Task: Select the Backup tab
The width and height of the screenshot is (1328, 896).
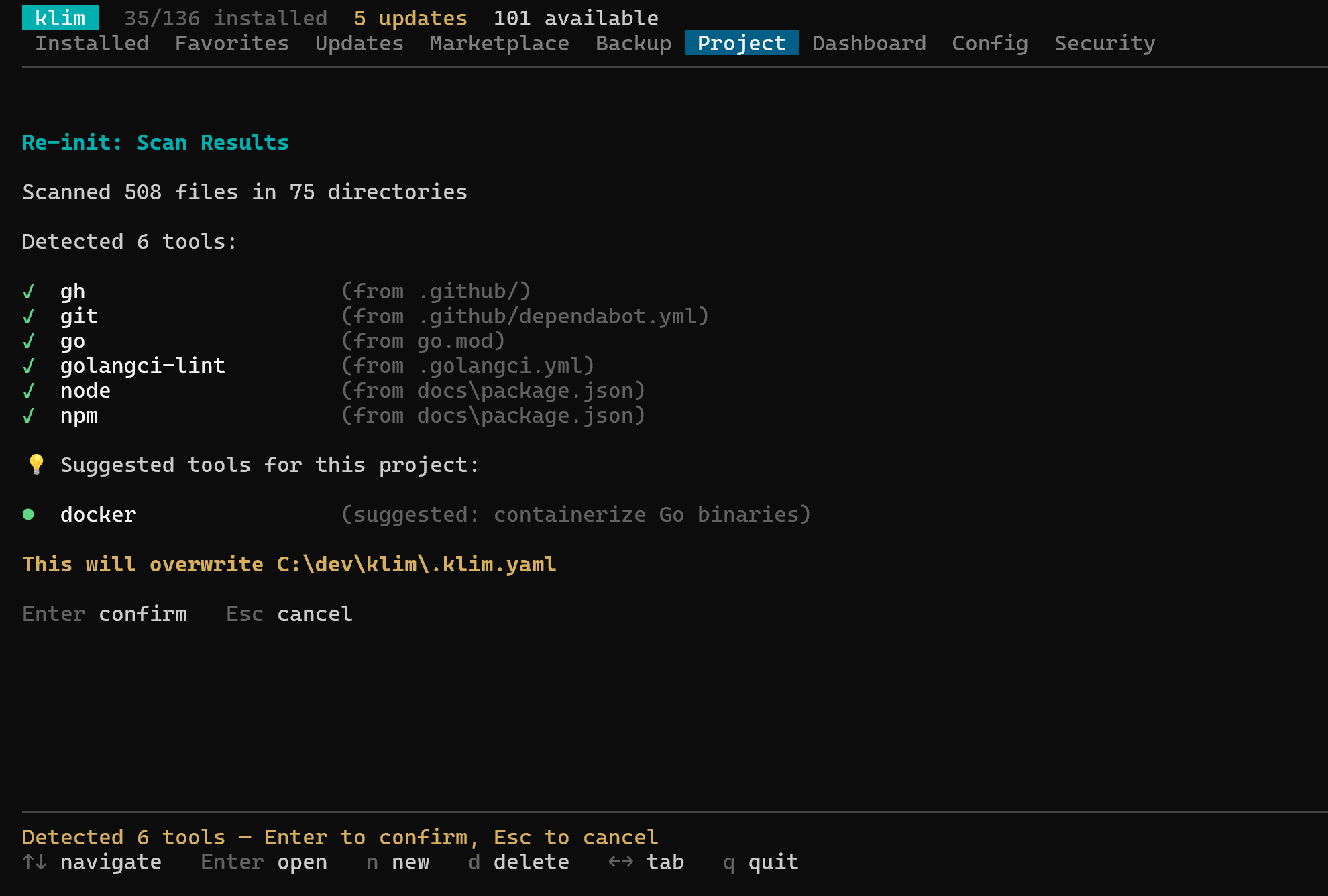Action: click(x=634, y=43)
